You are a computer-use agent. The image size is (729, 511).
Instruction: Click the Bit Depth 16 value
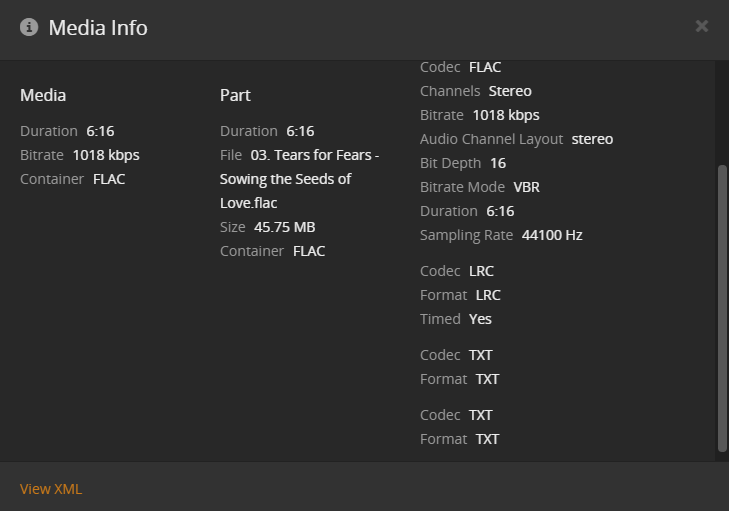pos(497,163)
